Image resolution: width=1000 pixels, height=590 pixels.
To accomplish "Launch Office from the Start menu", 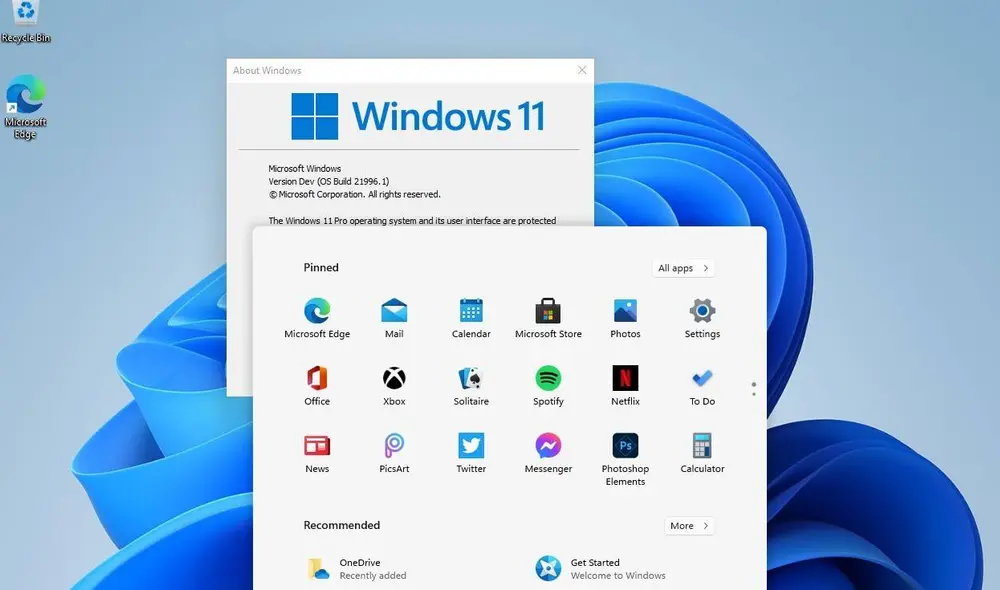I will (x=317, y=380).
